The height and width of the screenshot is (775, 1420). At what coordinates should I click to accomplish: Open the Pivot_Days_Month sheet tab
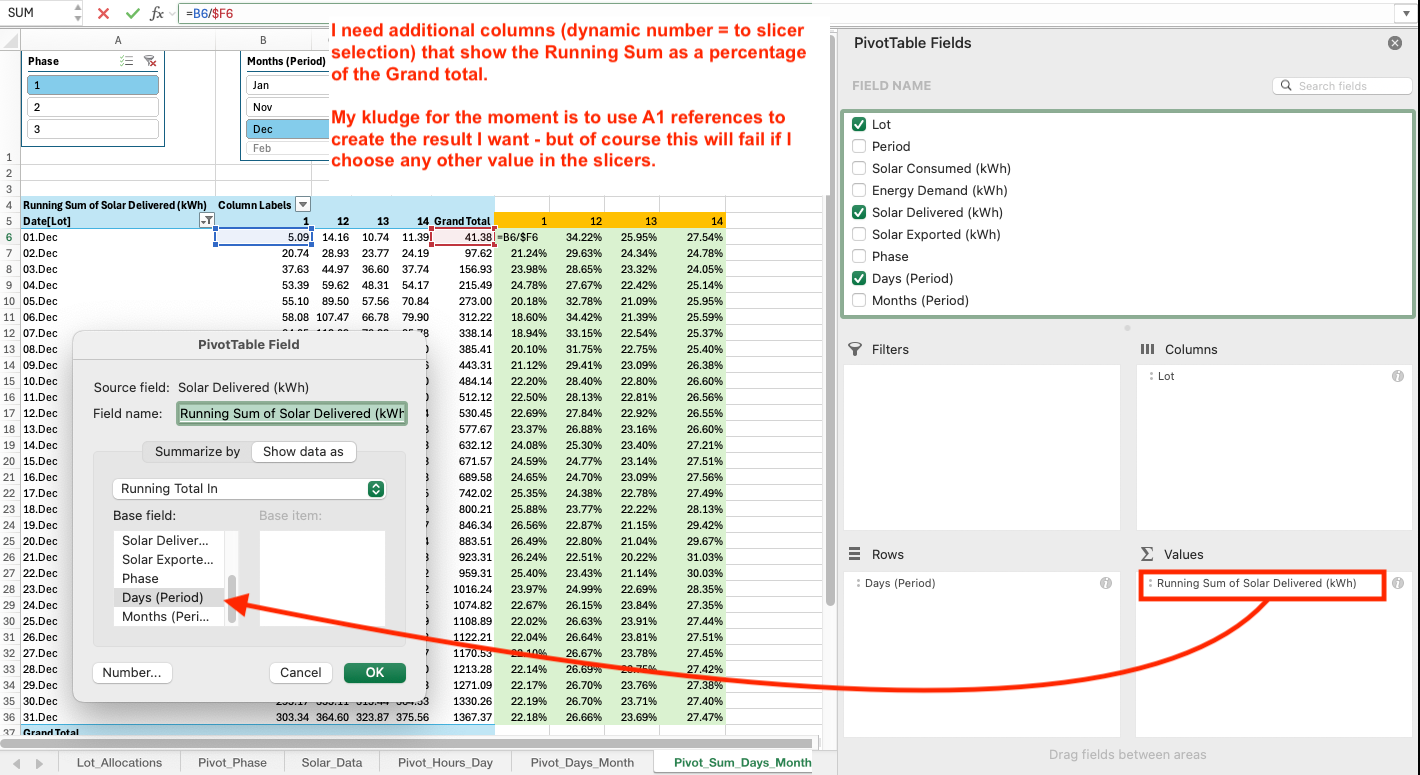point(582,761)
